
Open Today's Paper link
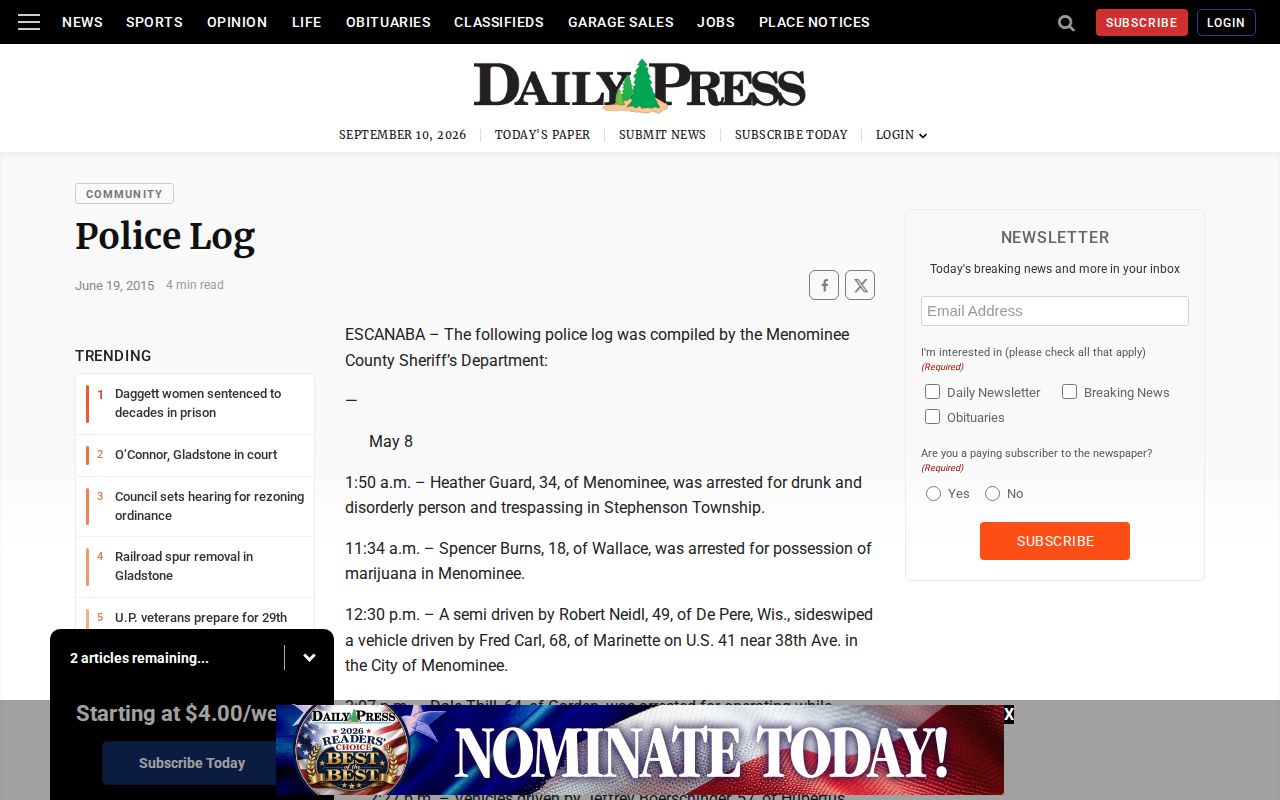click(542, 135)
